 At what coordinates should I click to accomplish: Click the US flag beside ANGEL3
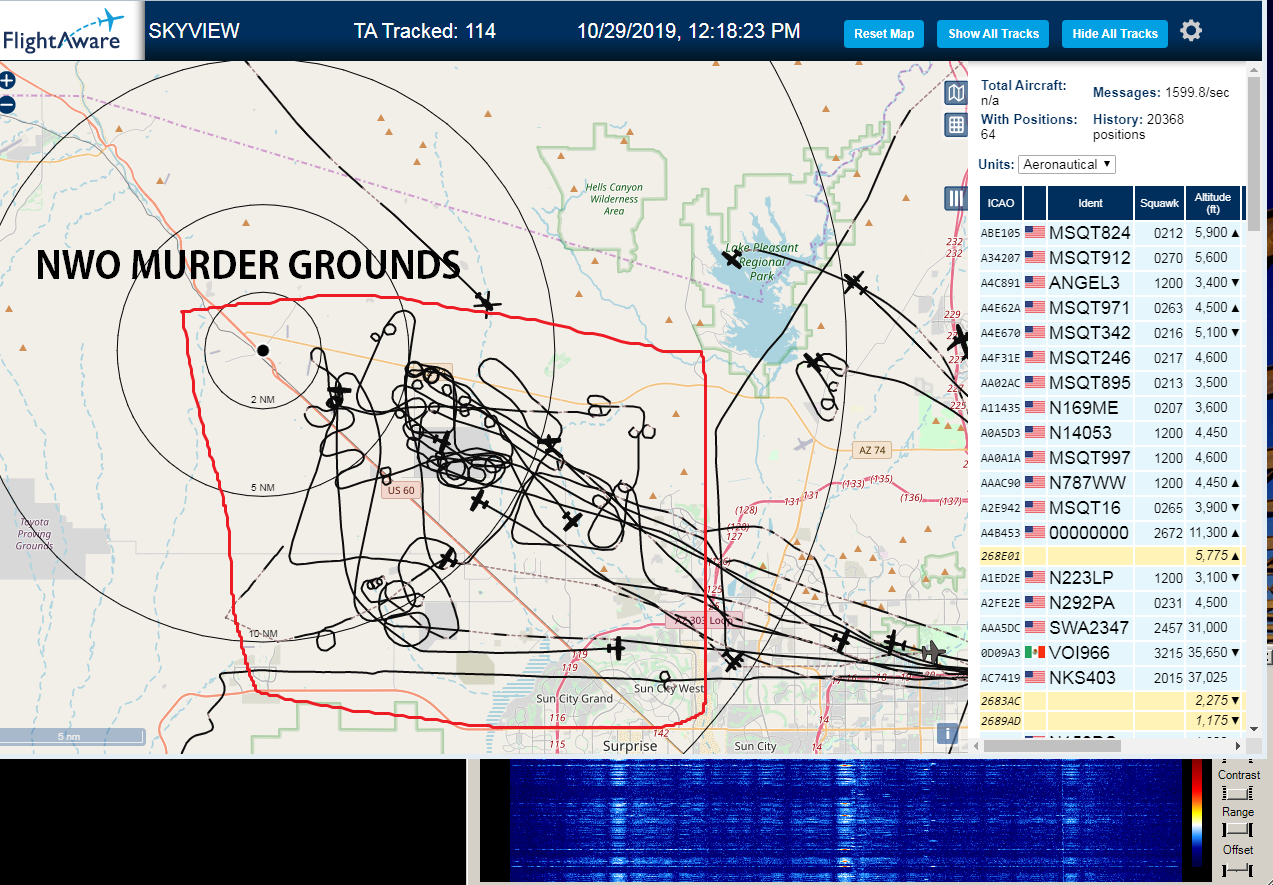[x=1034, y=283]
